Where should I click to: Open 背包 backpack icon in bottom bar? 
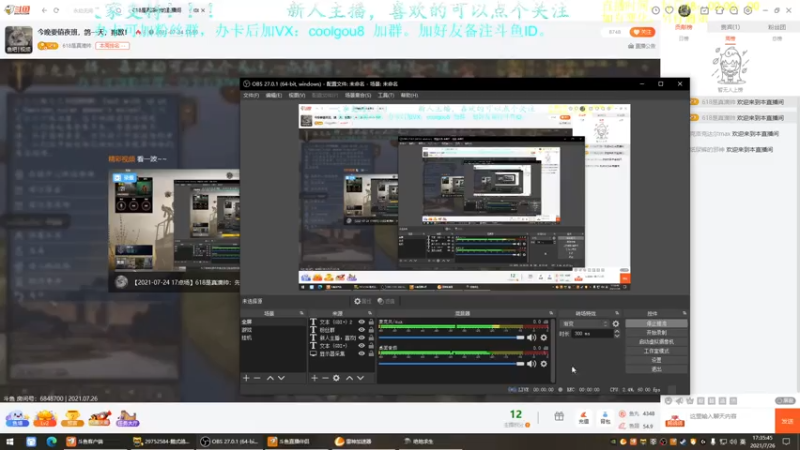[x=605, y=418]
